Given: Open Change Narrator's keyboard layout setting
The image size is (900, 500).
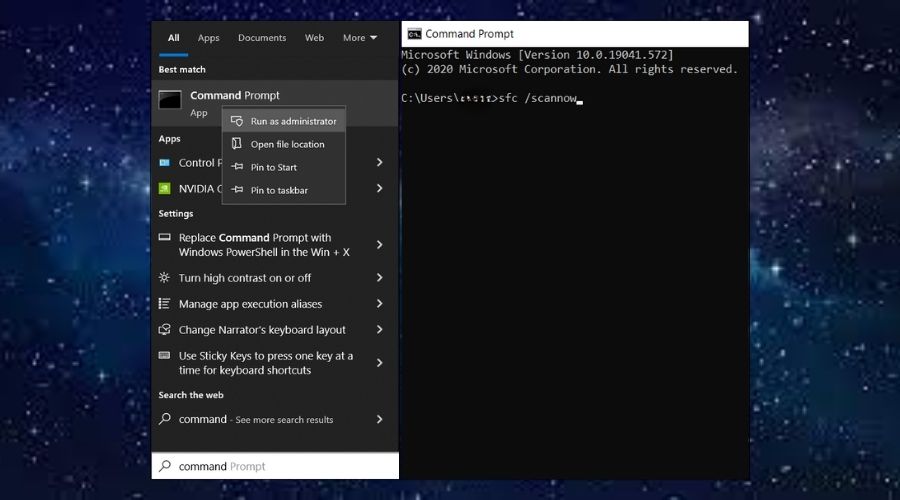Looking at the screenshot, I should pyautogui.click(x=262, y=330).
